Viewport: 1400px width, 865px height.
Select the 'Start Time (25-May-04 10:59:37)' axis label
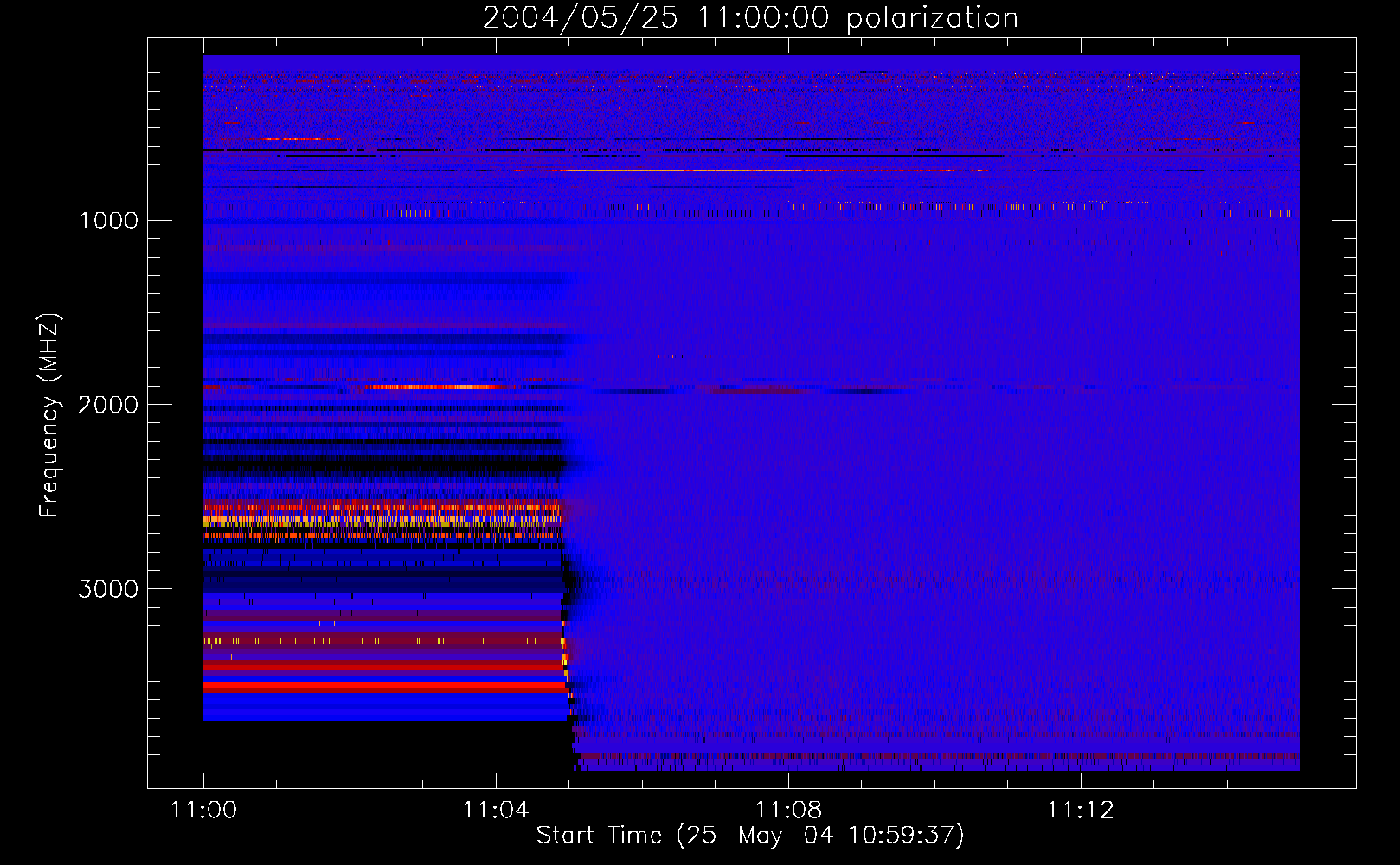pyautogui.click(x=750, y=836)
